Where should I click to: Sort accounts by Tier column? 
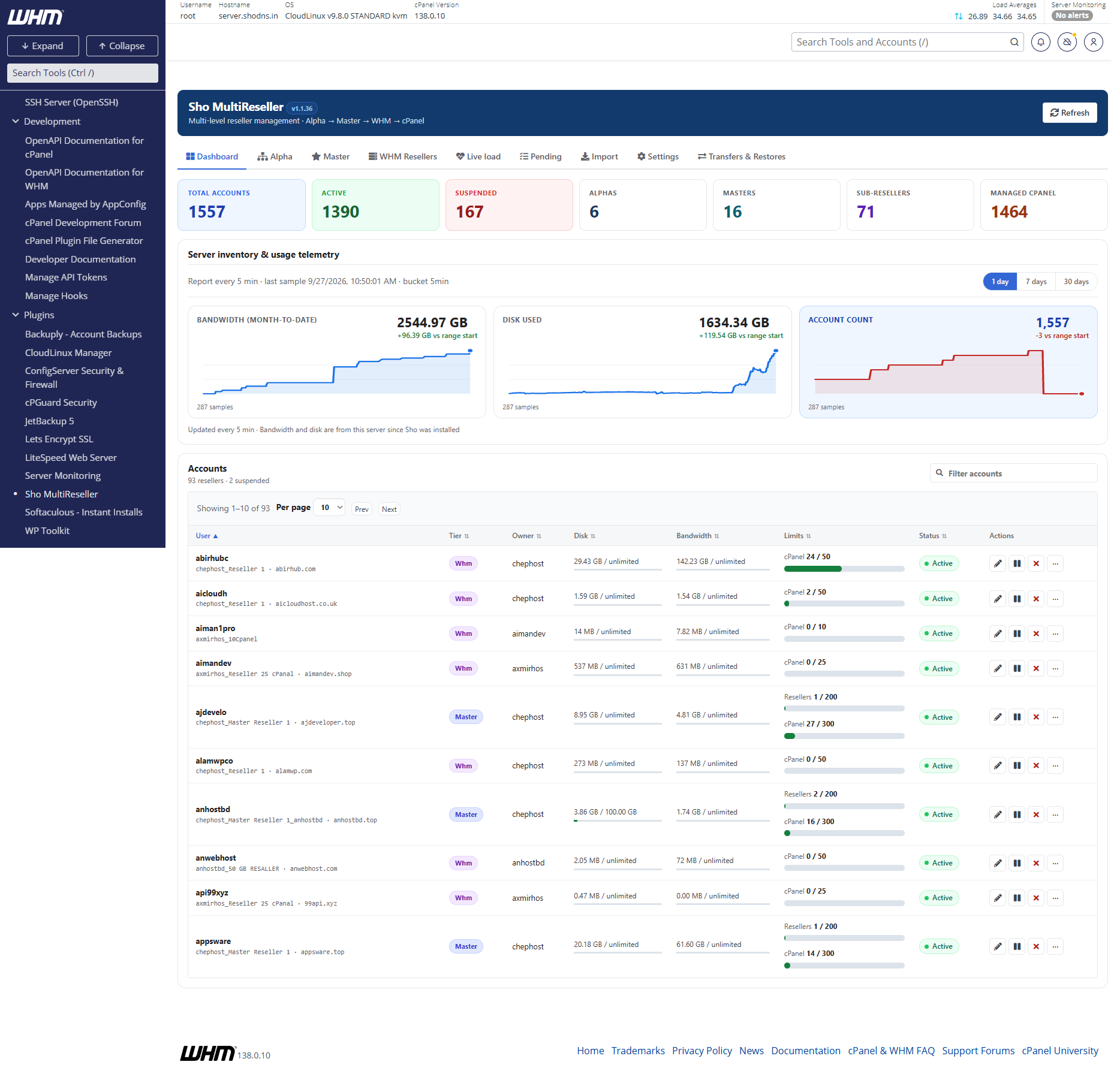(459, 536)
